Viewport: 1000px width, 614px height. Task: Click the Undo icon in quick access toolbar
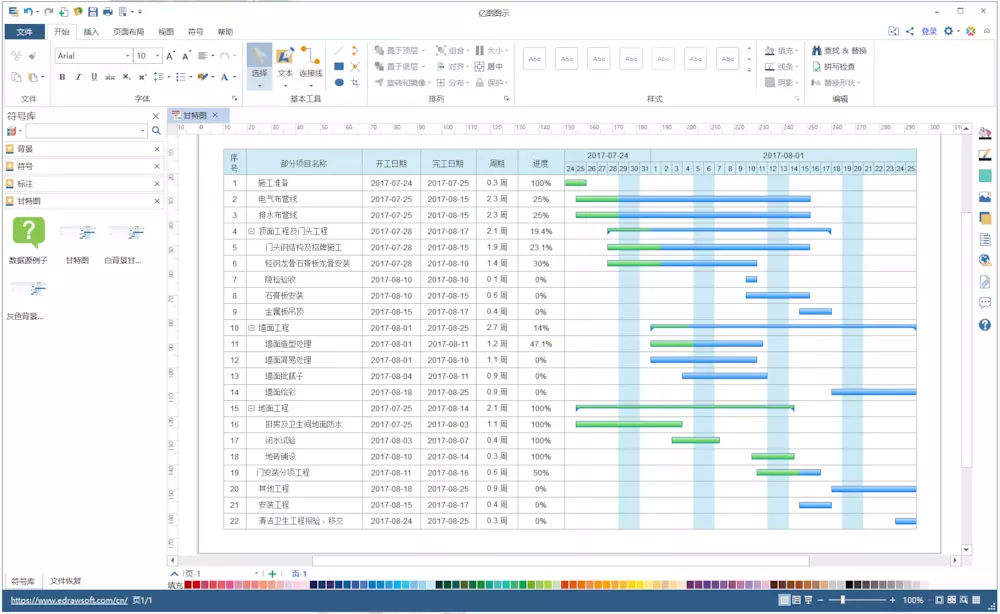pyautogui.click(x=28, y=11)
